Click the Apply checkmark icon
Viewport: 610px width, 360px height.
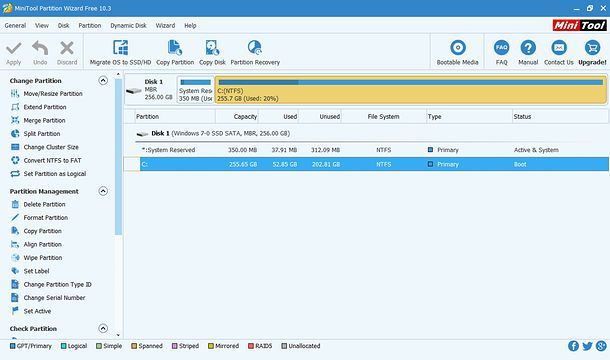click(x=14, y=48)
